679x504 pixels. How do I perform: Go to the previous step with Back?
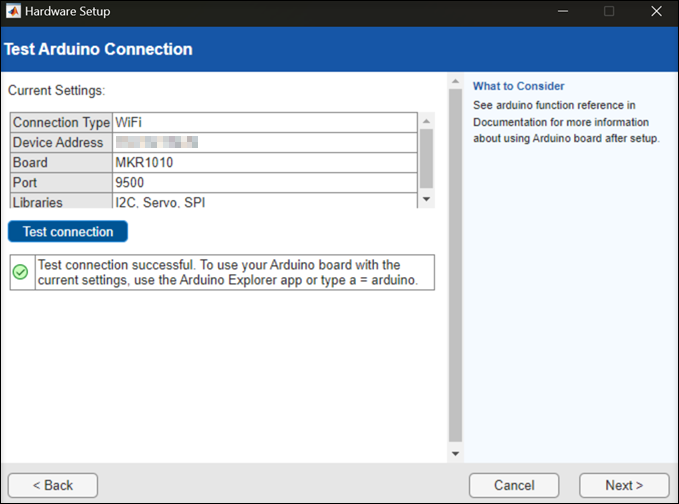53,485
